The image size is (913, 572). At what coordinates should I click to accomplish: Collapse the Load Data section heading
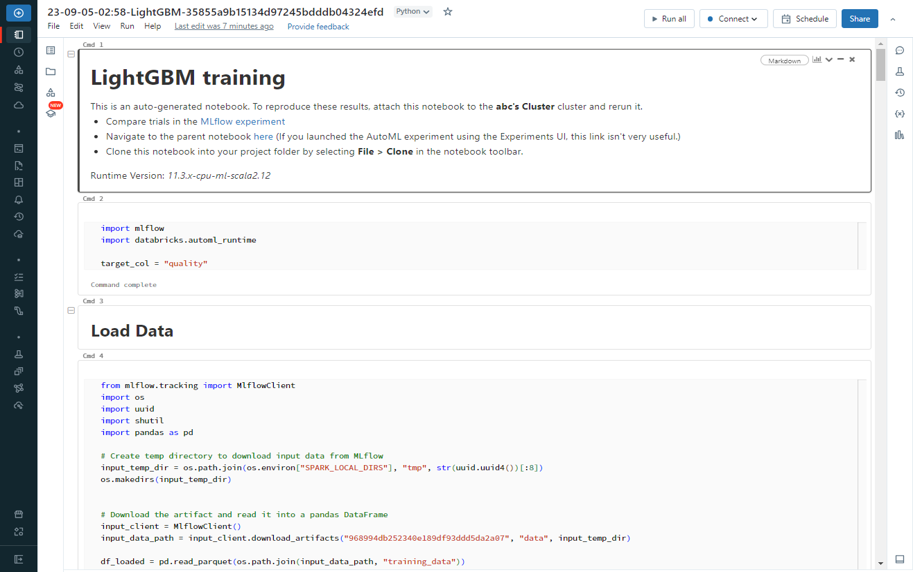pos(71,311)
